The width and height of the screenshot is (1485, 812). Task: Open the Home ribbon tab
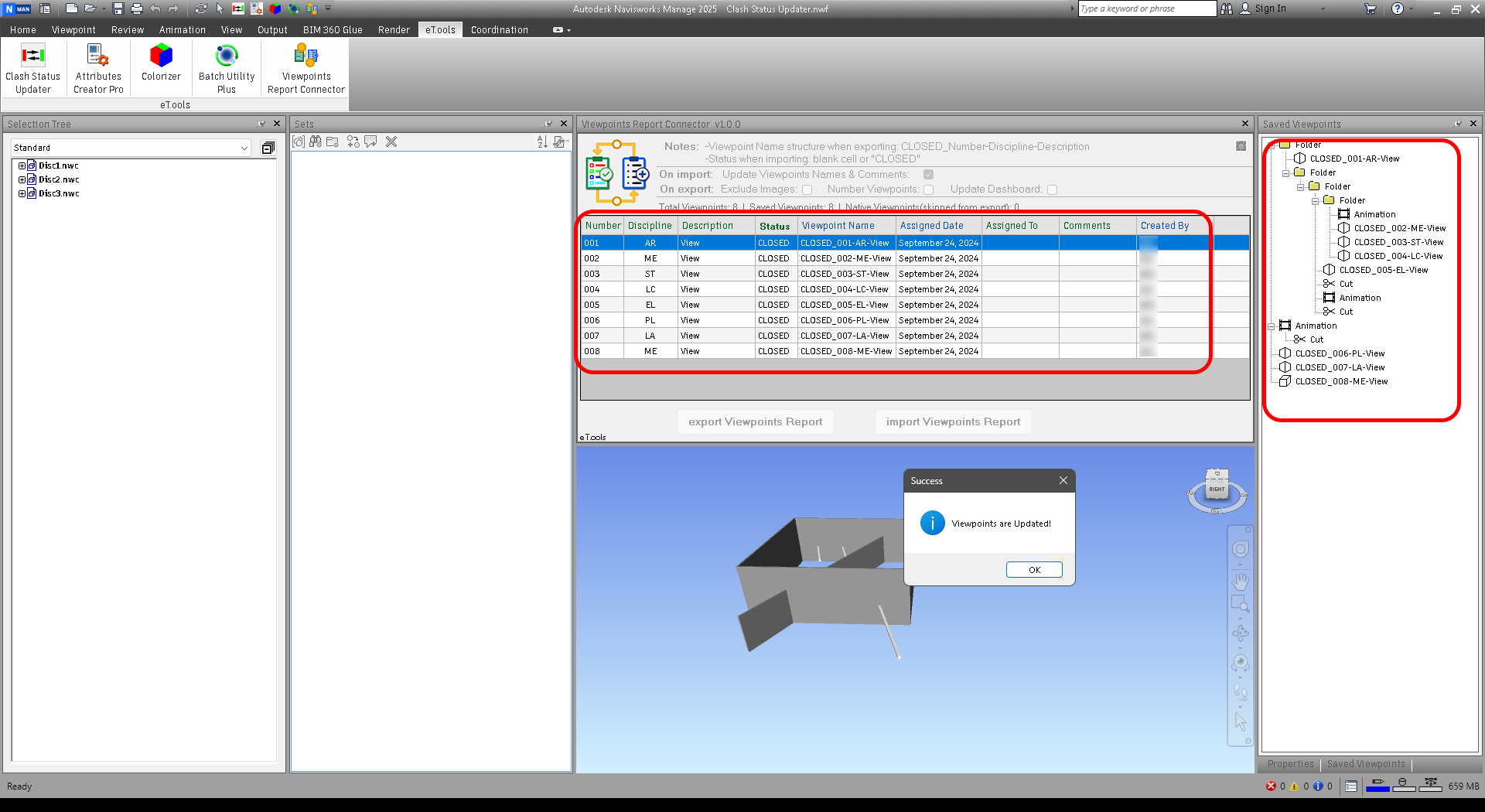(x=23, y=30)
